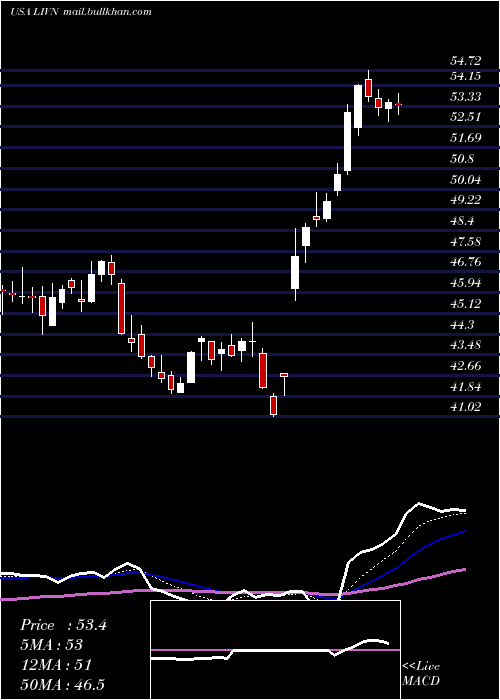Image resolution: width=500 pixels, height=700 pixels.
Task: Click the 50.04 price level label
Action: click(466, 180)
